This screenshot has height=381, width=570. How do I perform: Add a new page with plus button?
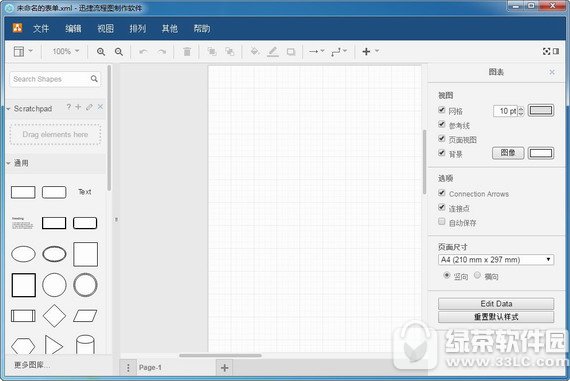tap(224, 368)
